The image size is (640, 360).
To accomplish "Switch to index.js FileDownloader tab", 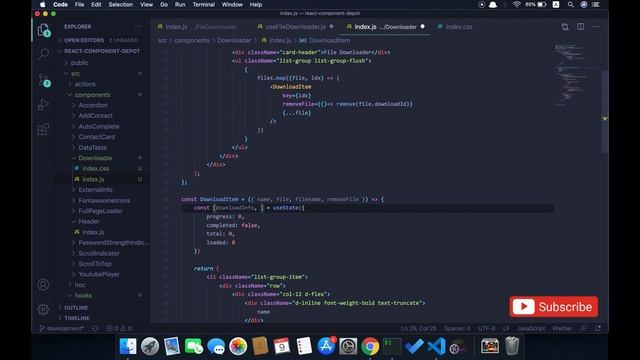I will (x=197, y=27).
